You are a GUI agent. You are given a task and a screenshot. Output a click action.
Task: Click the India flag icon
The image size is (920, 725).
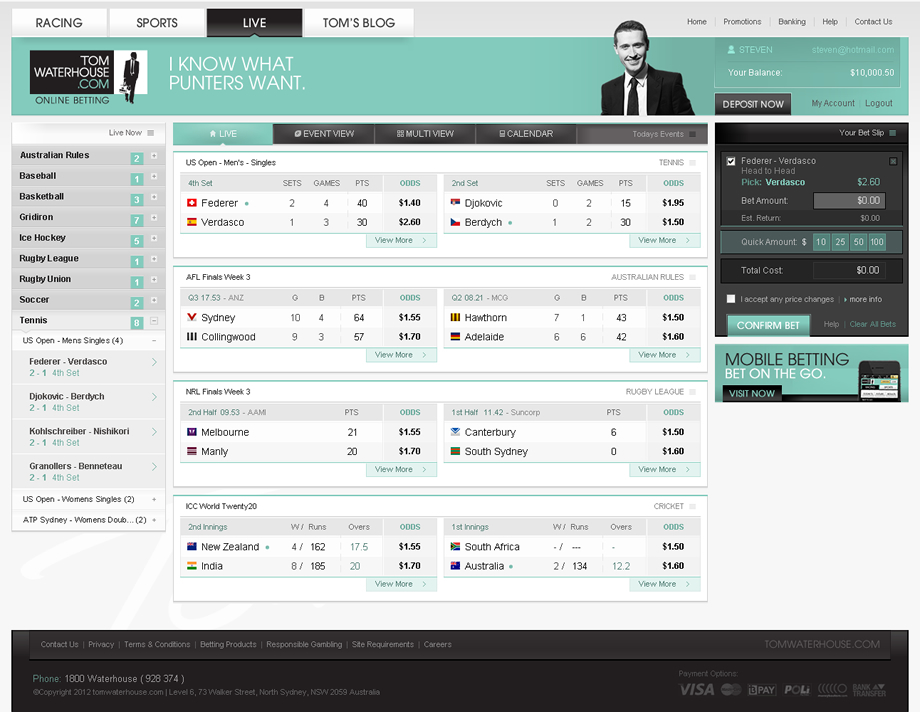point(191,566)
